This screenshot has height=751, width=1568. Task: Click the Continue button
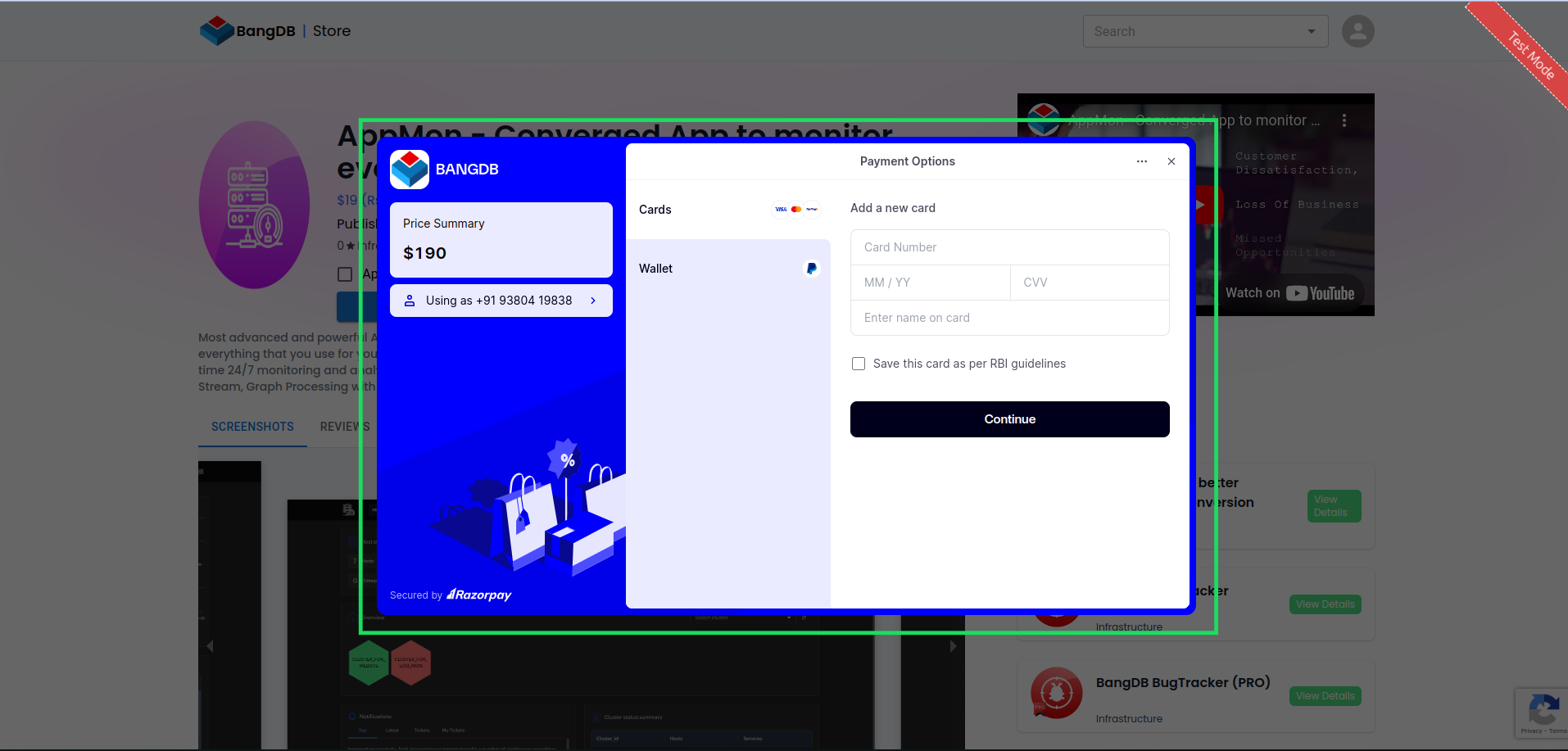click(1009, 419)
